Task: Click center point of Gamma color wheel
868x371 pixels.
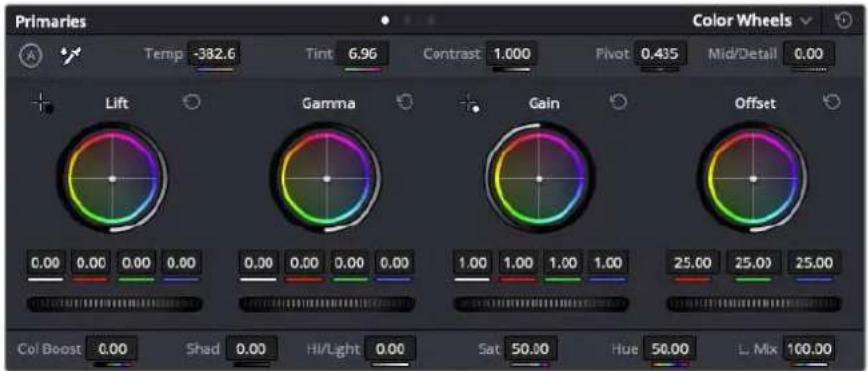Action: tap(327, 179)
